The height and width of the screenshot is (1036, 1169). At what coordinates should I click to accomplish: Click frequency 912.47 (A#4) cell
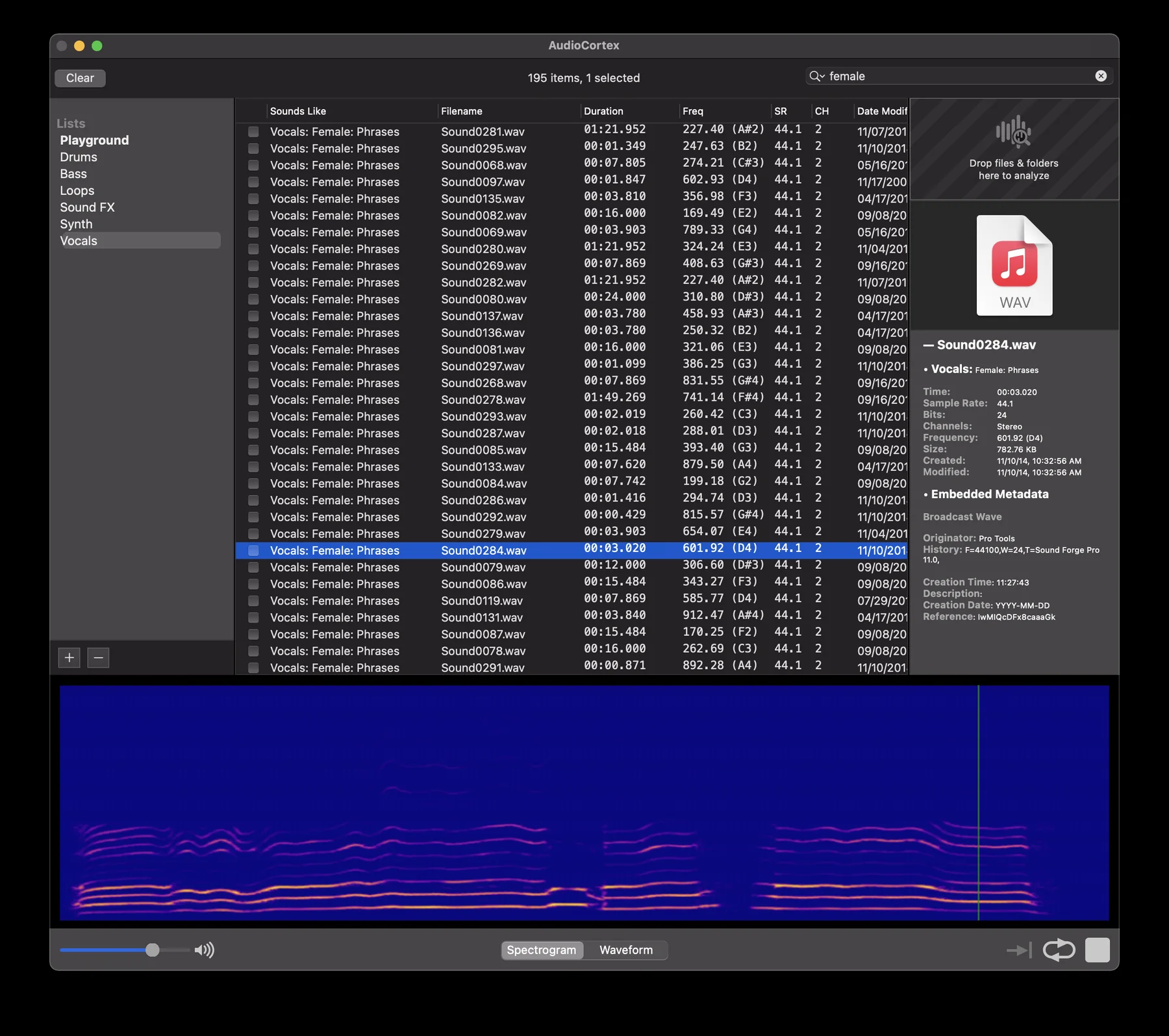(723, 615)
